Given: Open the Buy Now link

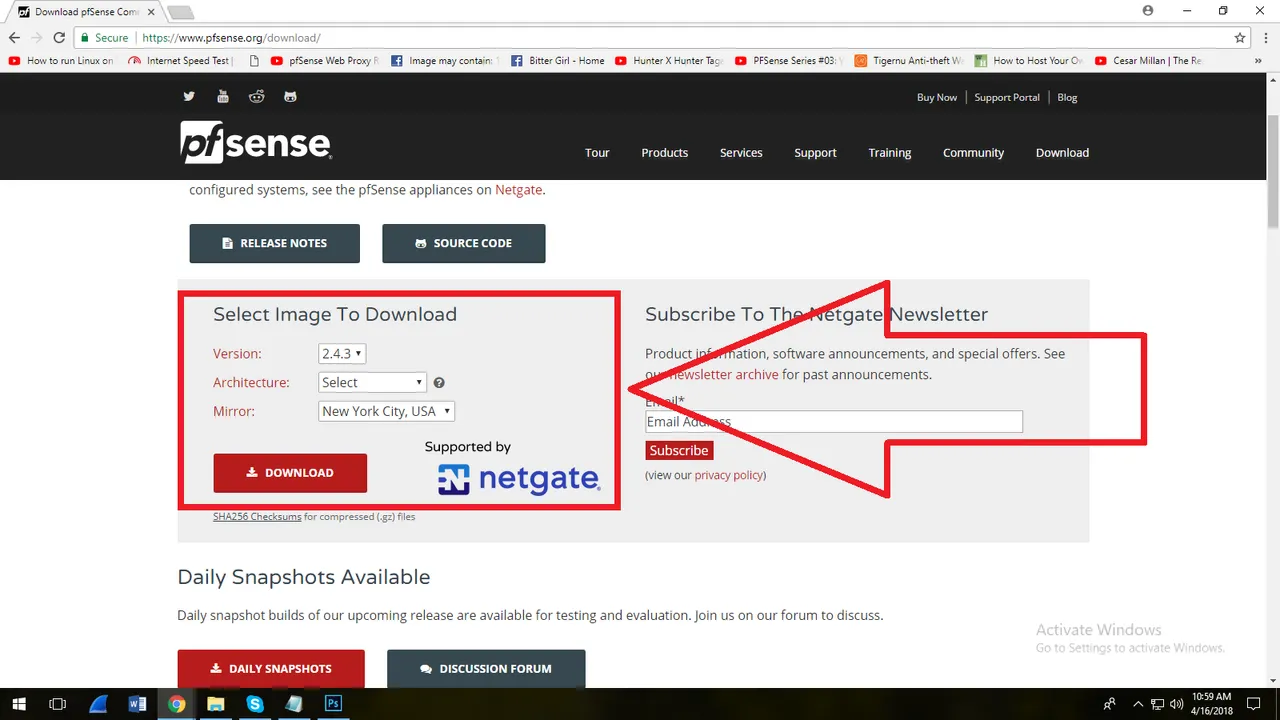Looking at the screenshot, I should click(937, 97).
